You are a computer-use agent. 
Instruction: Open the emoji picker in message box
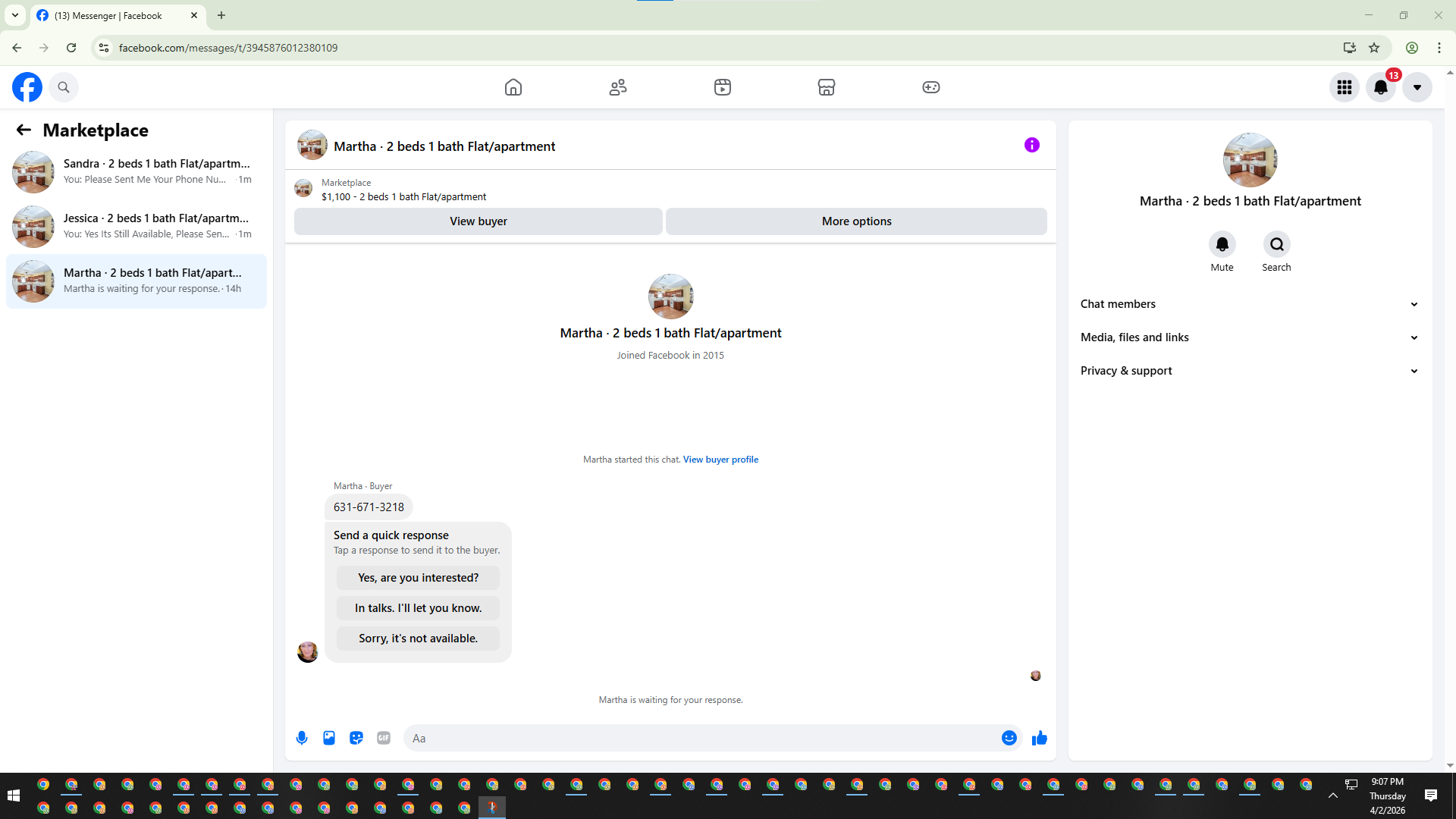pos(1009,738)
